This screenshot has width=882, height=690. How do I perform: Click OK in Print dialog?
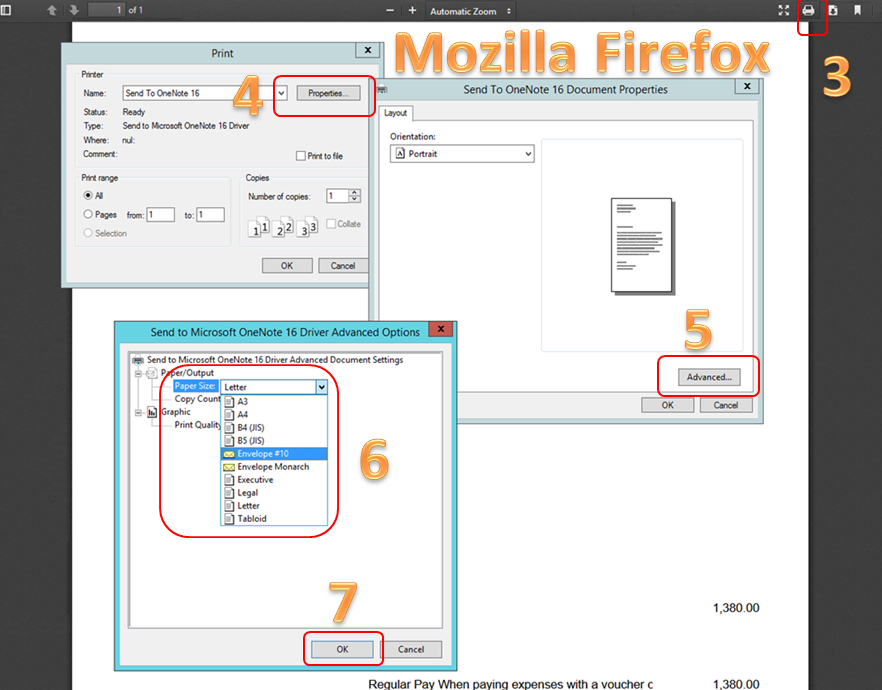(x=287, y=265)
